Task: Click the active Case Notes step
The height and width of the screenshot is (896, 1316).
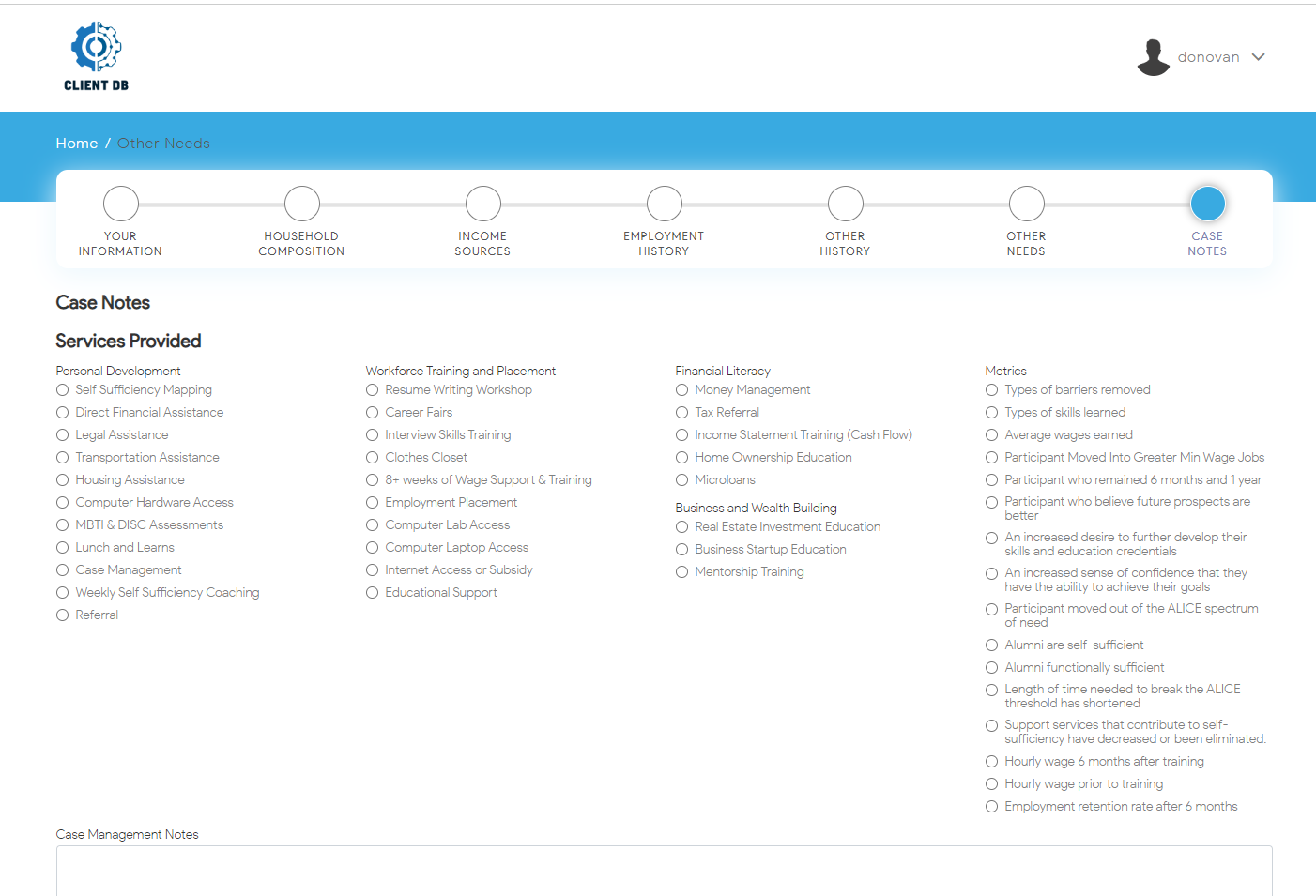Action: pos(1208,204)
